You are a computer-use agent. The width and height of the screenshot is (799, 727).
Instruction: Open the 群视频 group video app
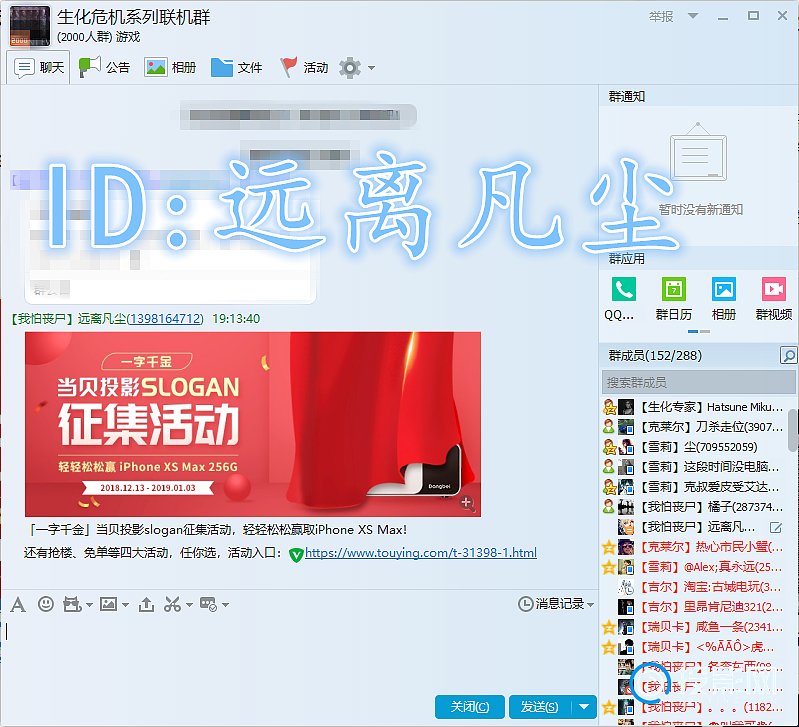[x=774, y=299]
